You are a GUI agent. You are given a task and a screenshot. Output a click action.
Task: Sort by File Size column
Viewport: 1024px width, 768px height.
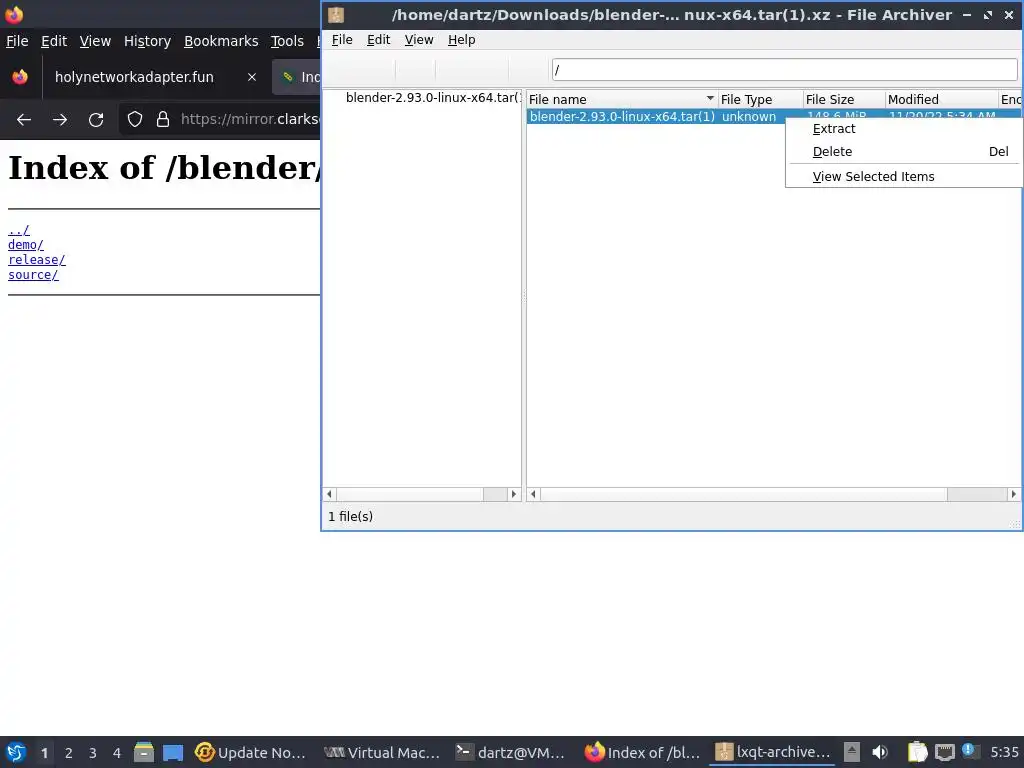click(x=844, y=99)
